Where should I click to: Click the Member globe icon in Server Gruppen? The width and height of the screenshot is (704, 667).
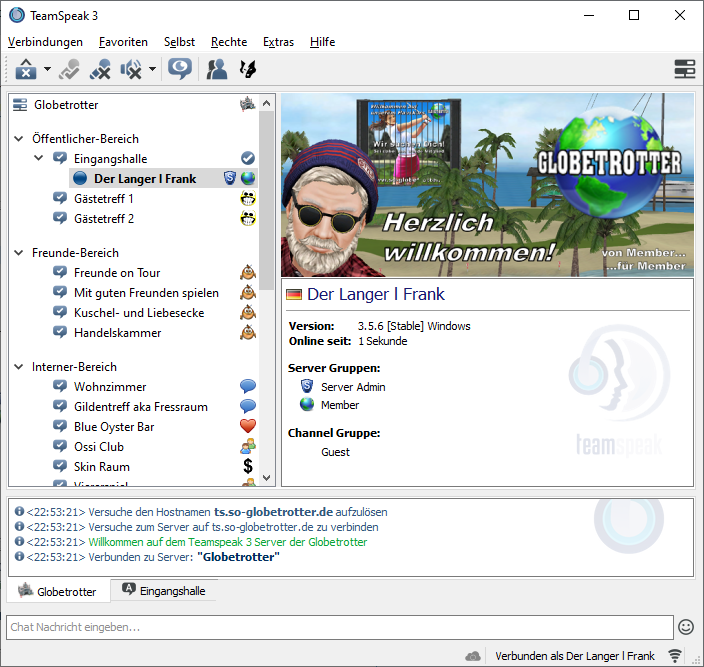pos(307,404)
